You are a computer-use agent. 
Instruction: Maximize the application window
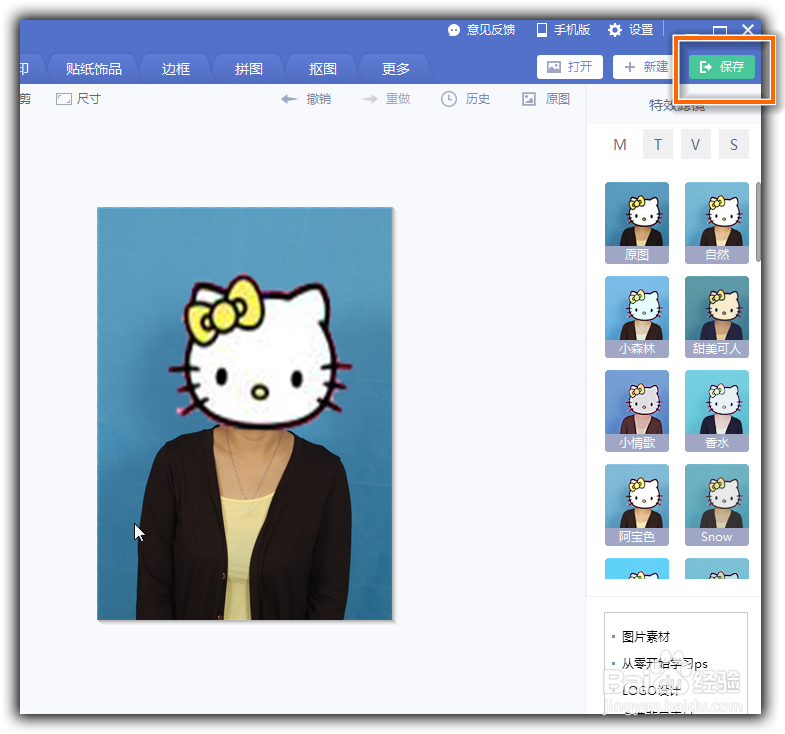coord(719,31)
